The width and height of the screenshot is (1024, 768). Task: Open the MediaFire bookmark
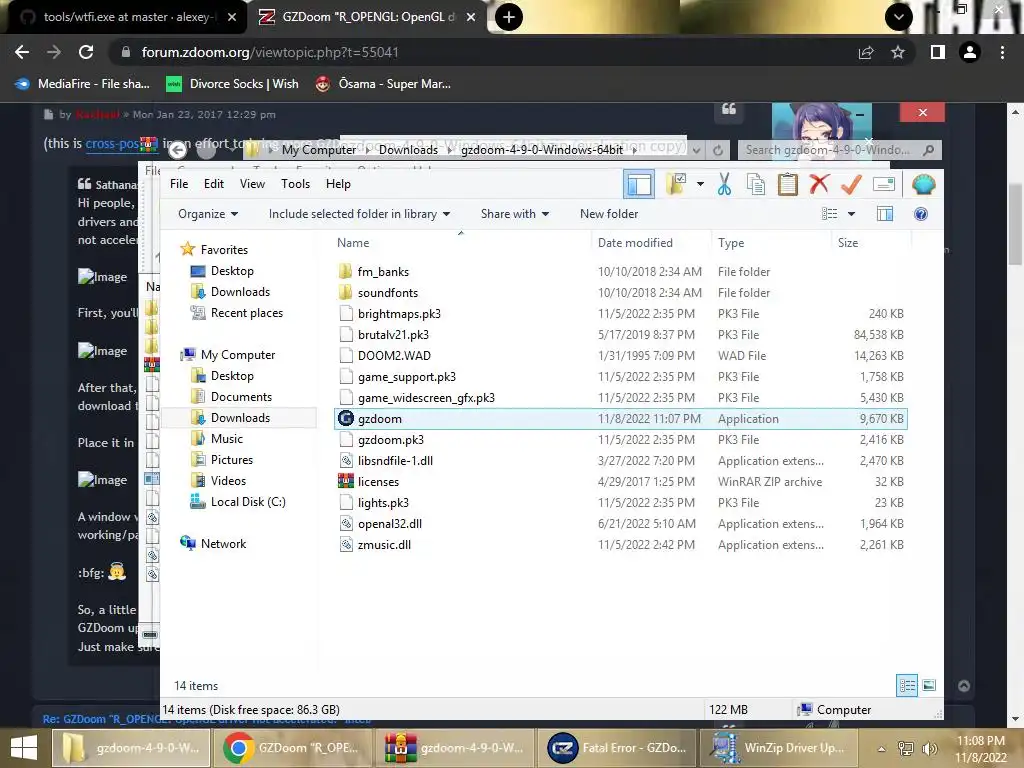click(x=83, y=84)
